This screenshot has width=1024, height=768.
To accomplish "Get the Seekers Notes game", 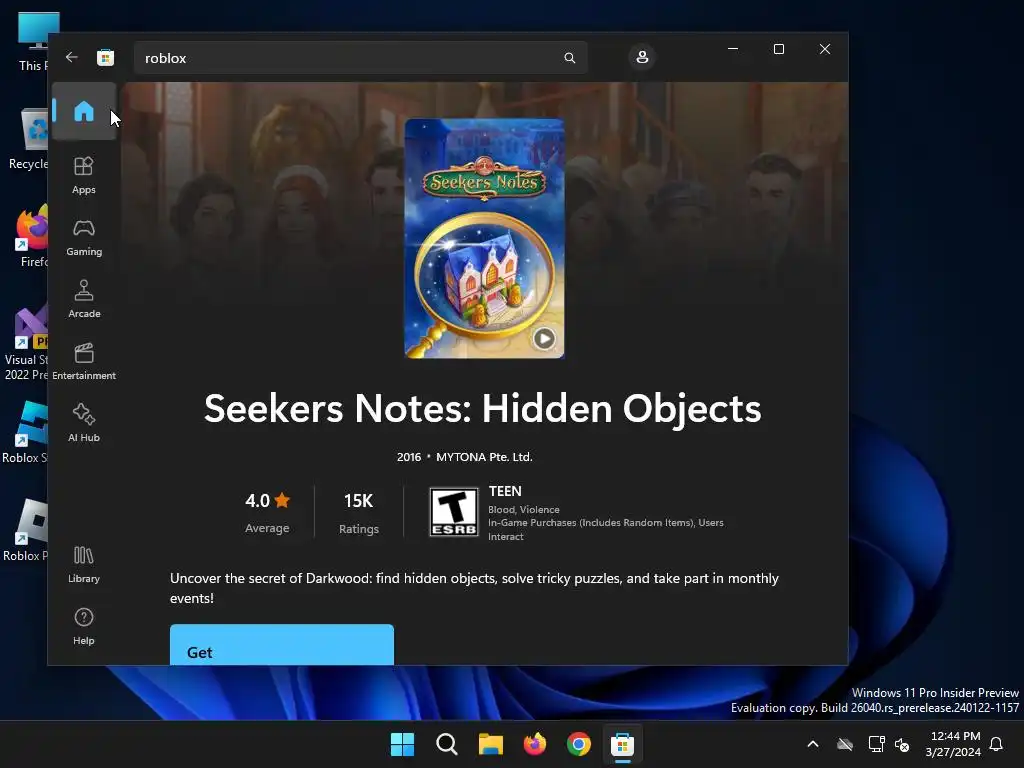I will pos(281,645).
